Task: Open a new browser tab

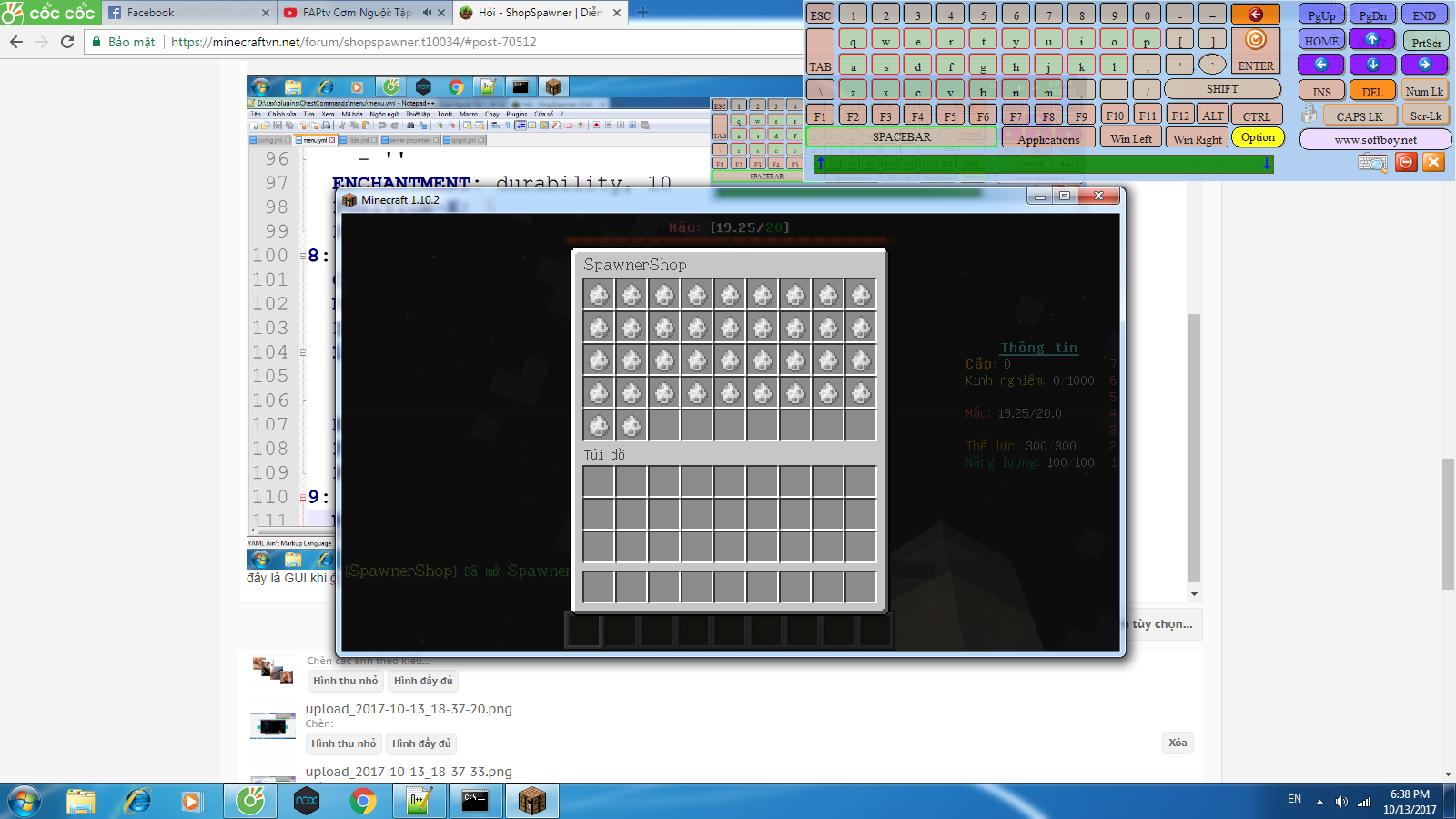Action: (643, 13)
